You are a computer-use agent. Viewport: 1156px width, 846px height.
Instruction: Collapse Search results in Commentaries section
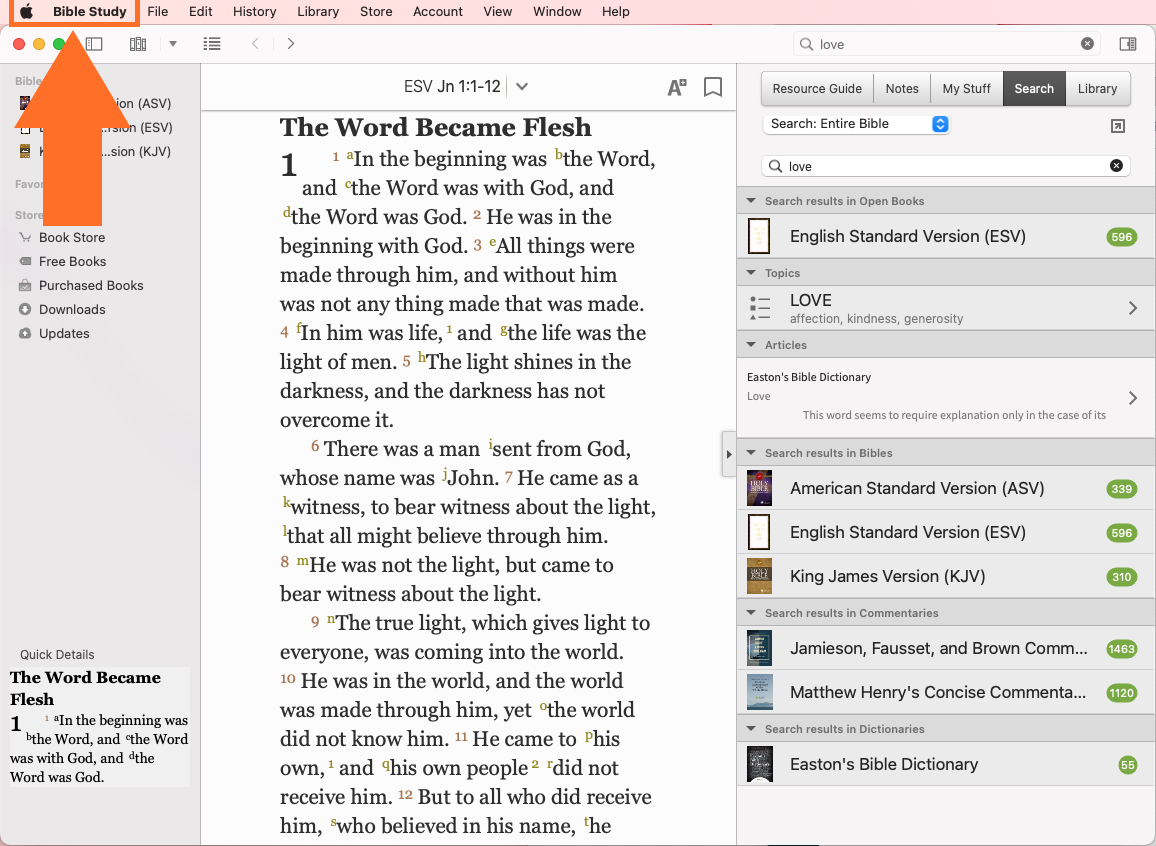pyautogui.click(x=751, y=612)
